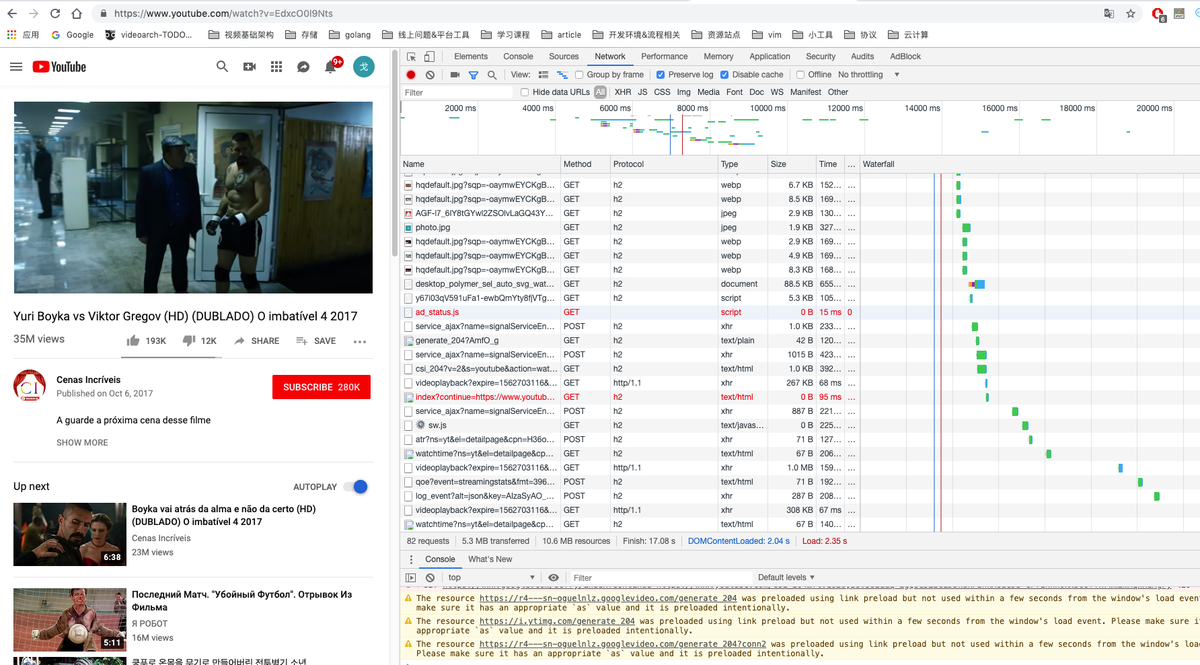Open YouTube notifications bell
This screenshot has width=1200, height=665.
(x=331, y=67)
